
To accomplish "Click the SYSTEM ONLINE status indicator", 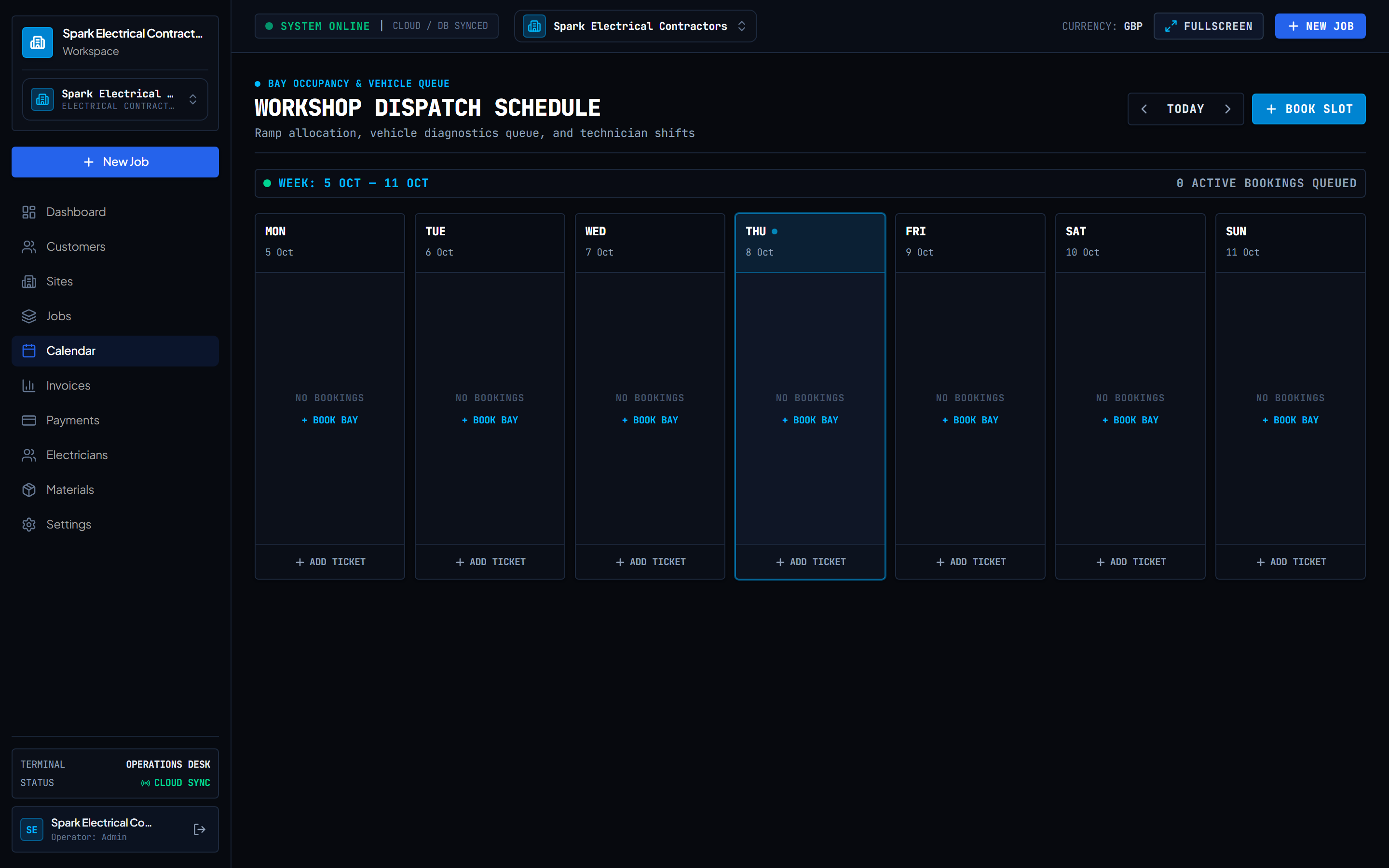I will pos(317,27).
